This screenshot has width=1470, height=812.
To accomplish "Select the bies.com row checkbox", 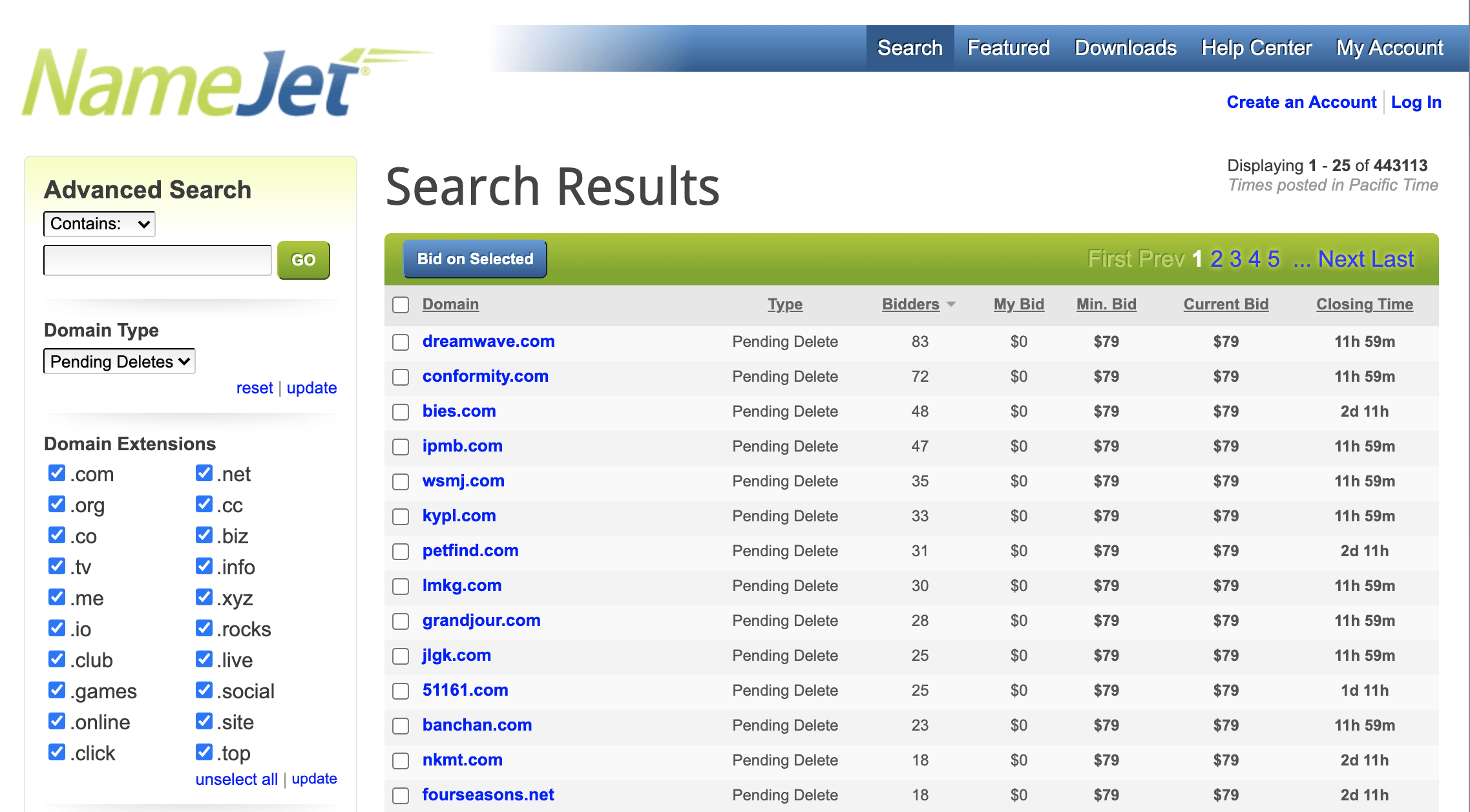I will [x=401, y=412].
